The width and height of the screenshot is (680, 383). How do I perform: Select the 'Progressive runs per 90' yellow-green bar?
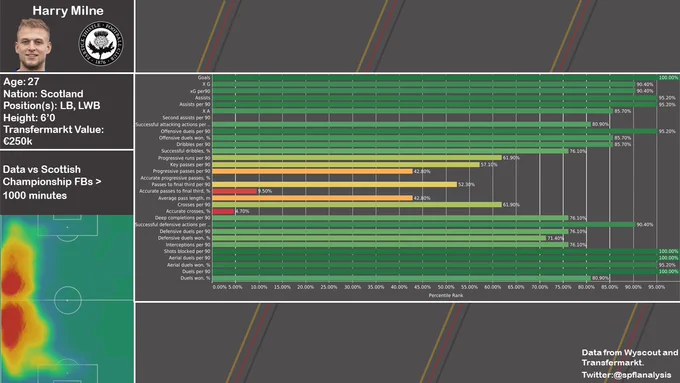357,158
